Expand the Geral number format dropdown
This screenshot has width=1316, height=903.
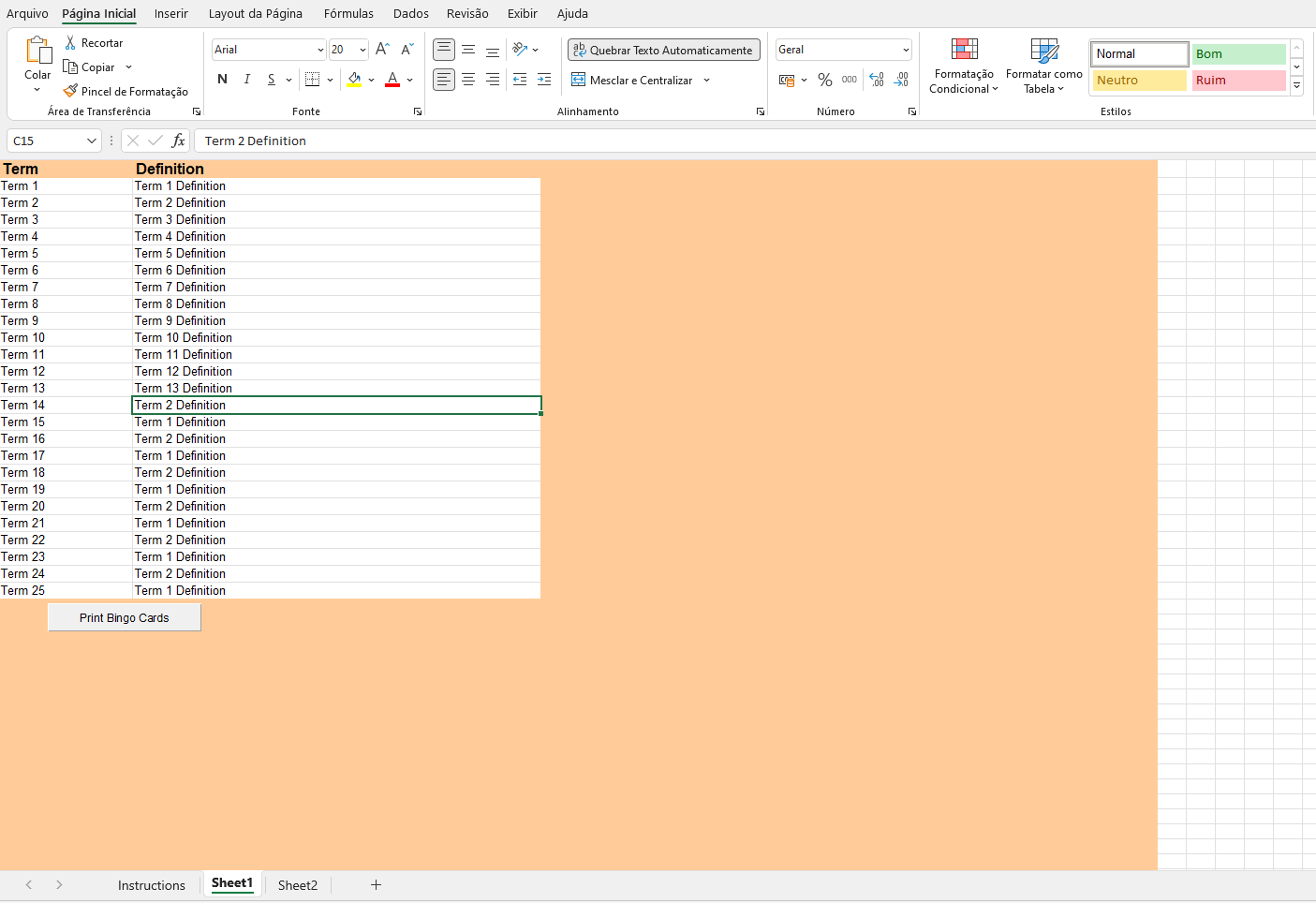click(906, 51)
